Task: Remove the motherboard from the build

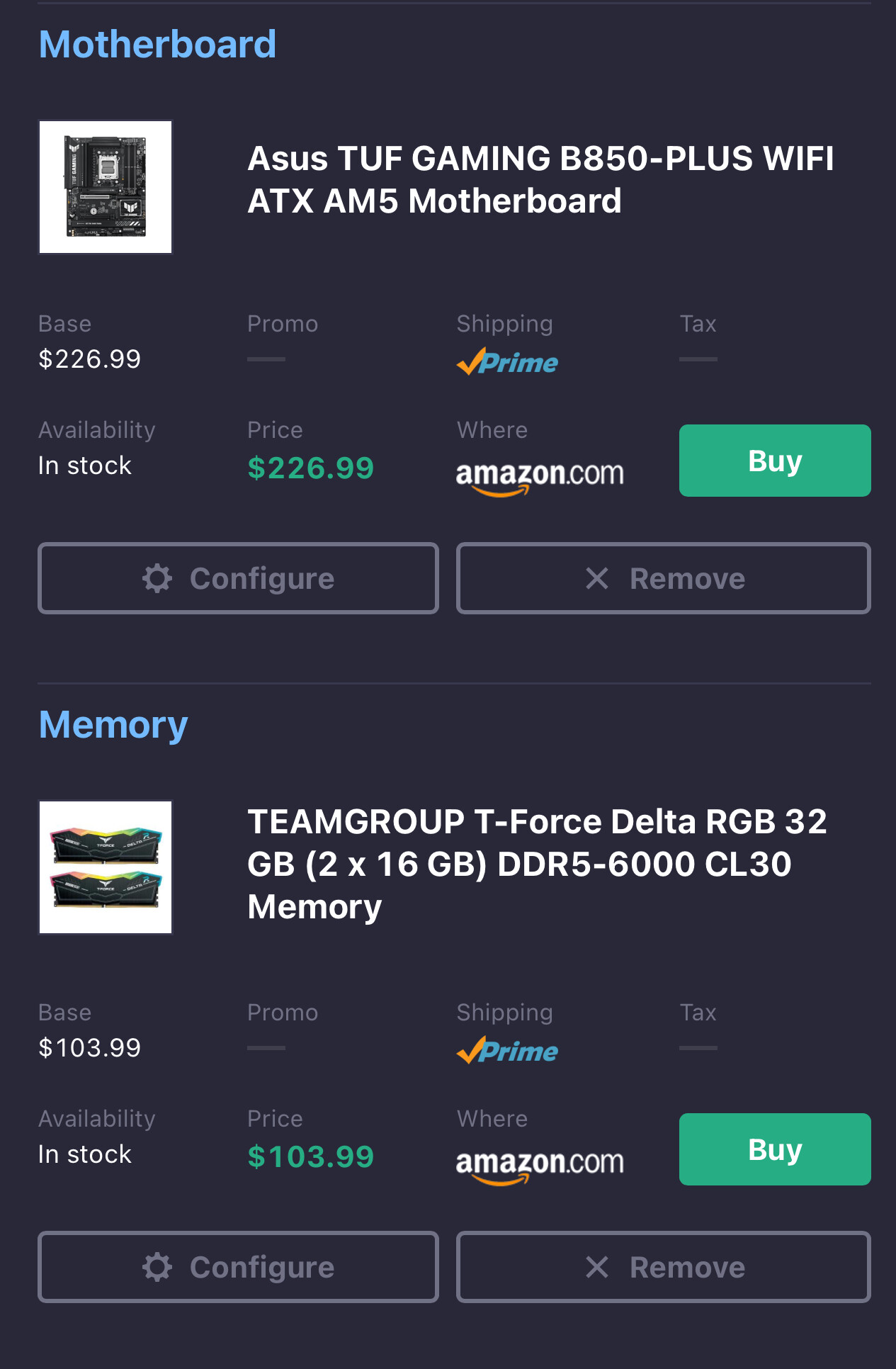Action: pyautogui.click(x=664, y=578)
